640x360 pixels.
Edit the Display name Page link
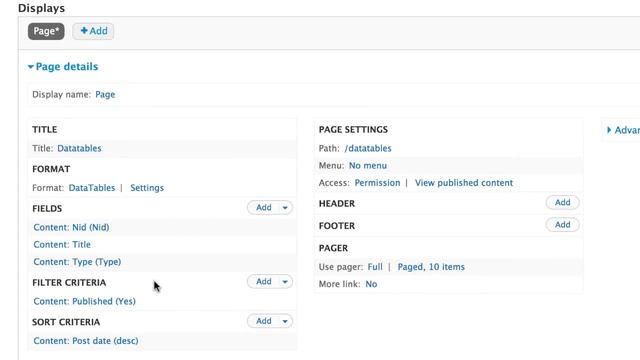click(x=105, y=94)
